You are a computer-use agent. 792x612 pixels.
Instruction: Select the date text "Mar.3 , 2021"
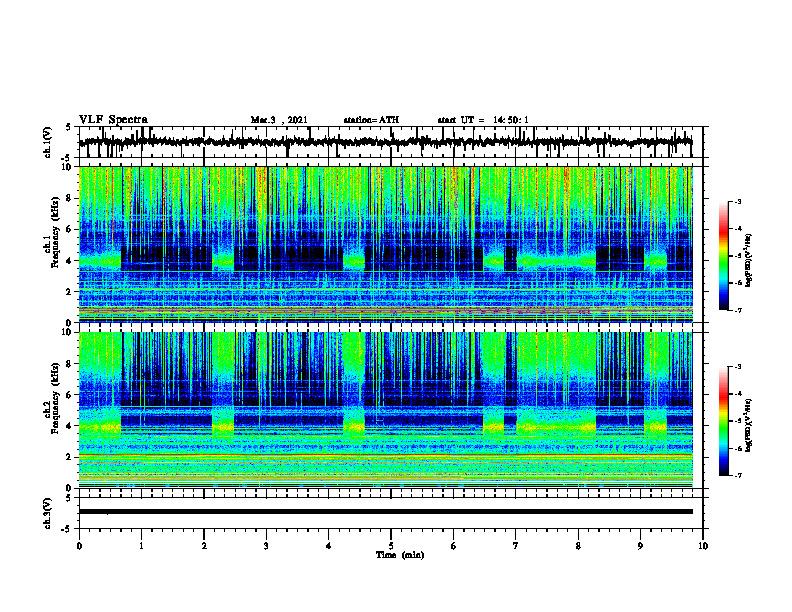point(279,120)
